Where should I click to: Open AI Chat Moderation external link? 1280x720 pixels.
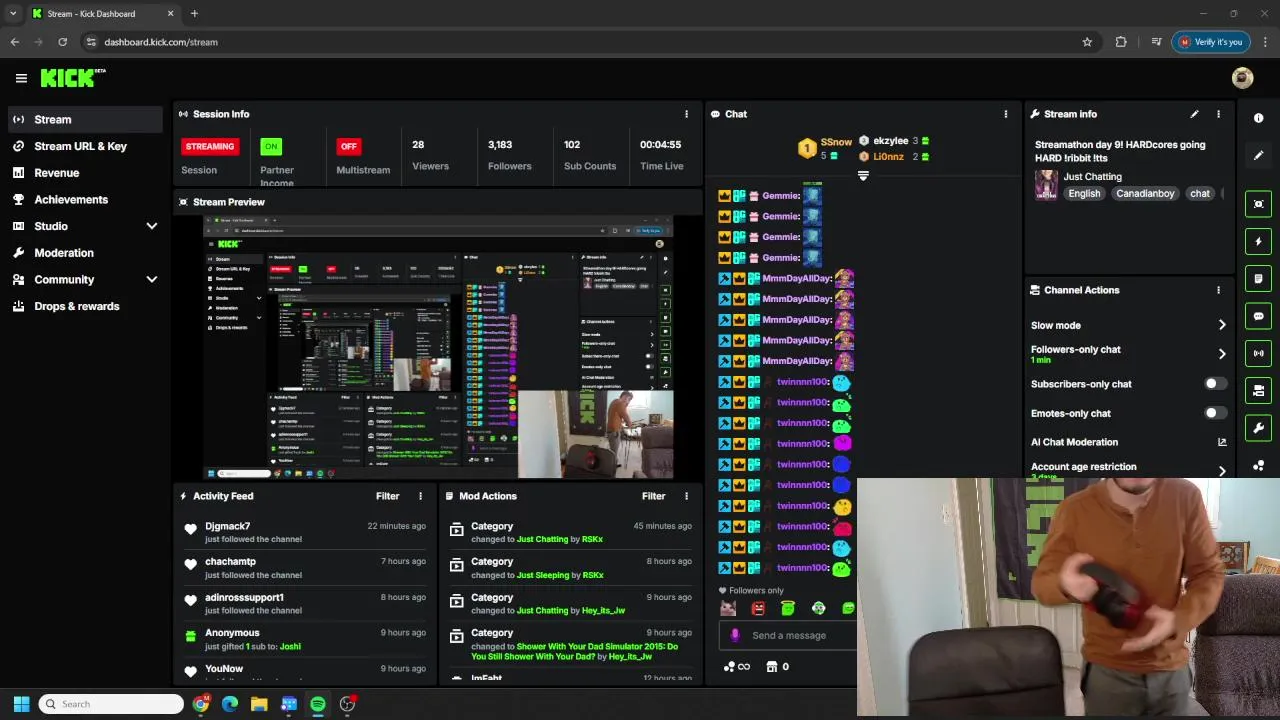tap(1222, 442)
